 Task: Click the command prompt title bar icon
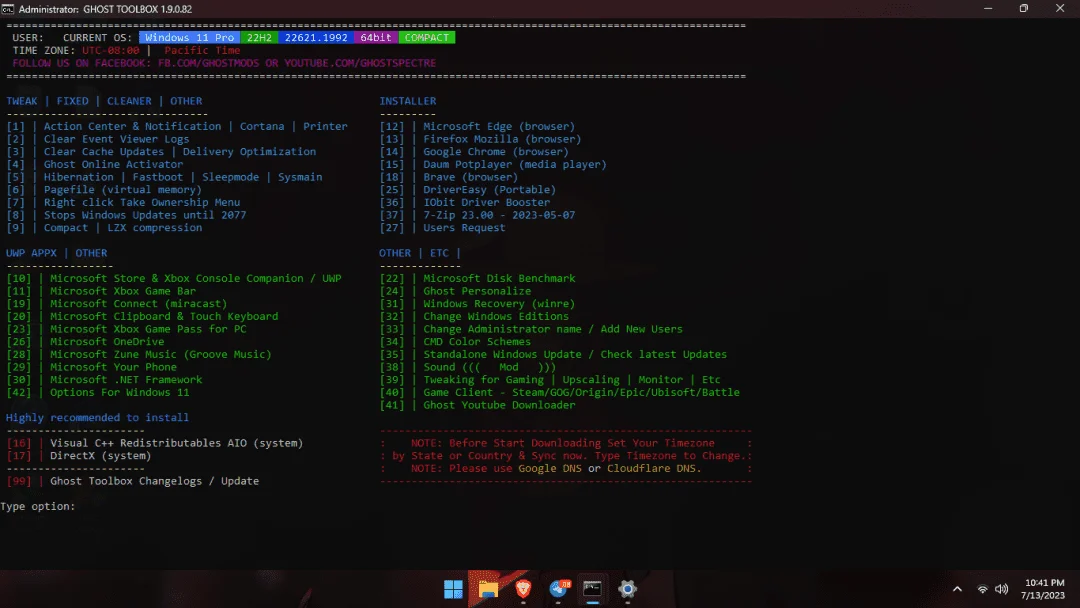point(8,9)
